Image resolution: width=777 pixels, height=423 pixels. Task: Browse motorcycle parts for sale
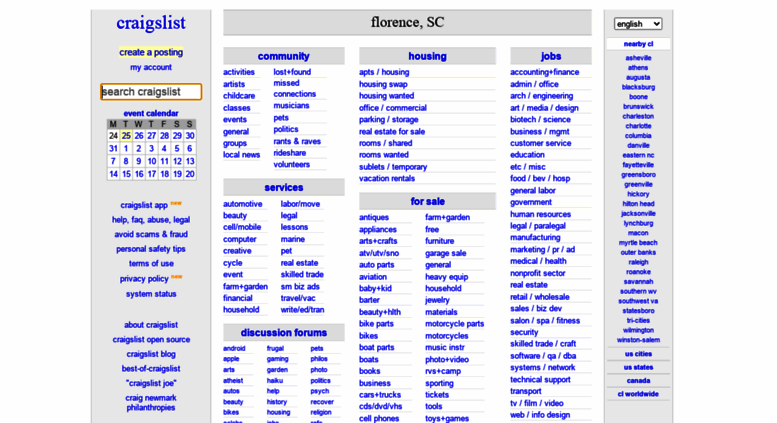pyautogui.click(x=454, y=323)
